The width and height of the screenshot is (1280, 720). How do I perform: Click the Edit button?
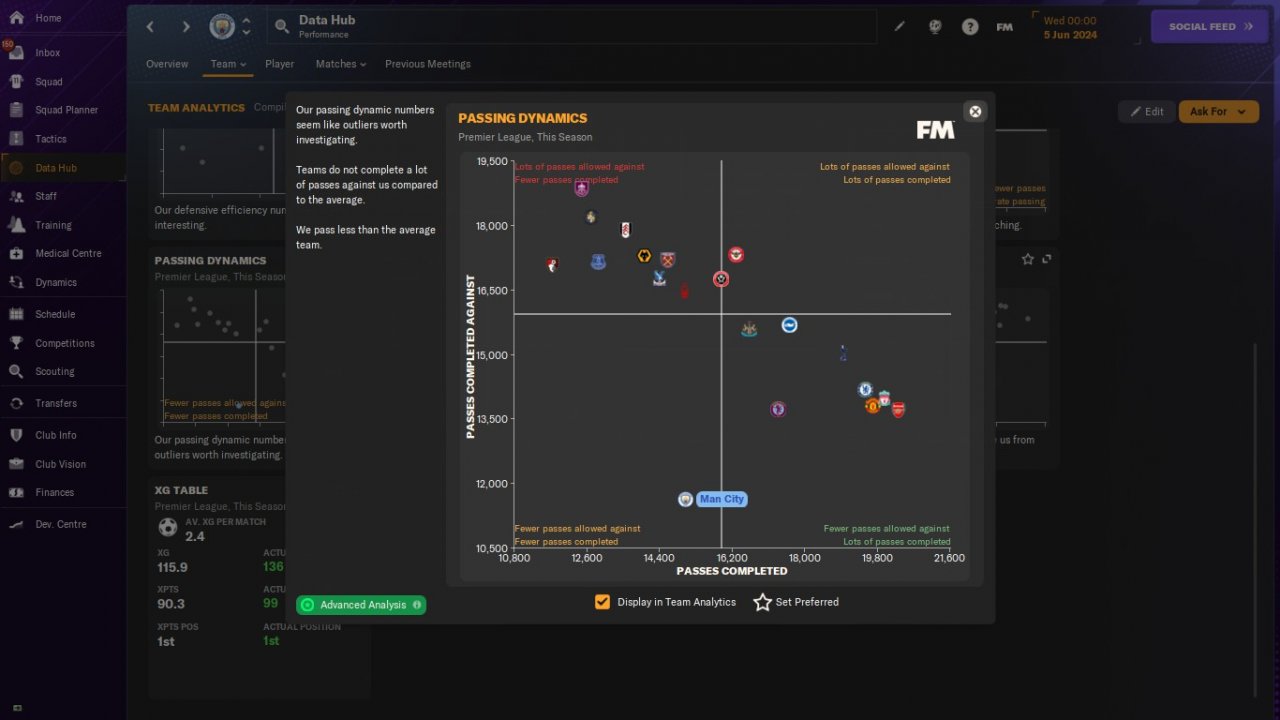coord(1146,112)
